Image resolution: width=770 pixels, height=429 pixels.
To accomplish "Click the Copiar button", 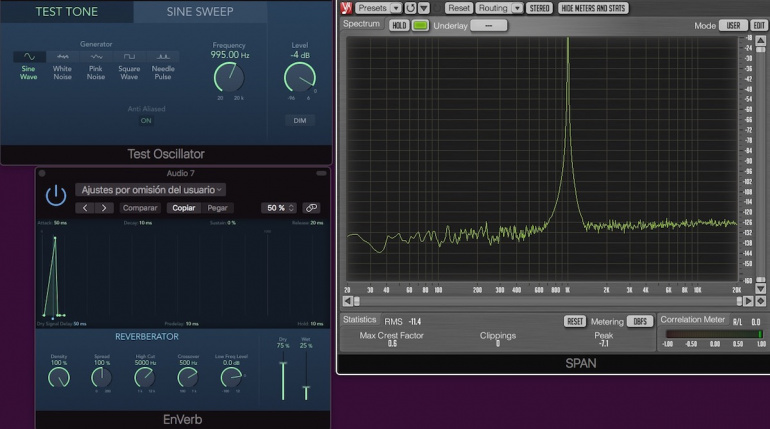I will coord(184,208).
